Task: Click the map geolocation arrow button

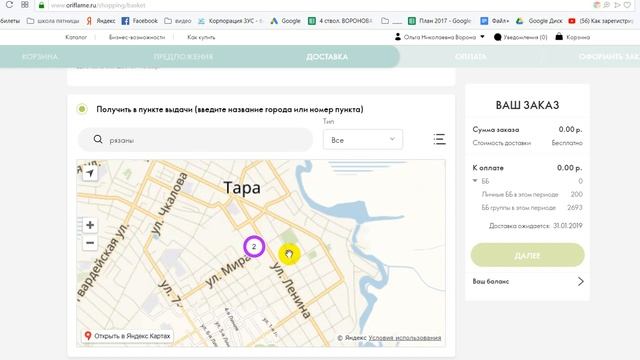Action: (90, 173)
